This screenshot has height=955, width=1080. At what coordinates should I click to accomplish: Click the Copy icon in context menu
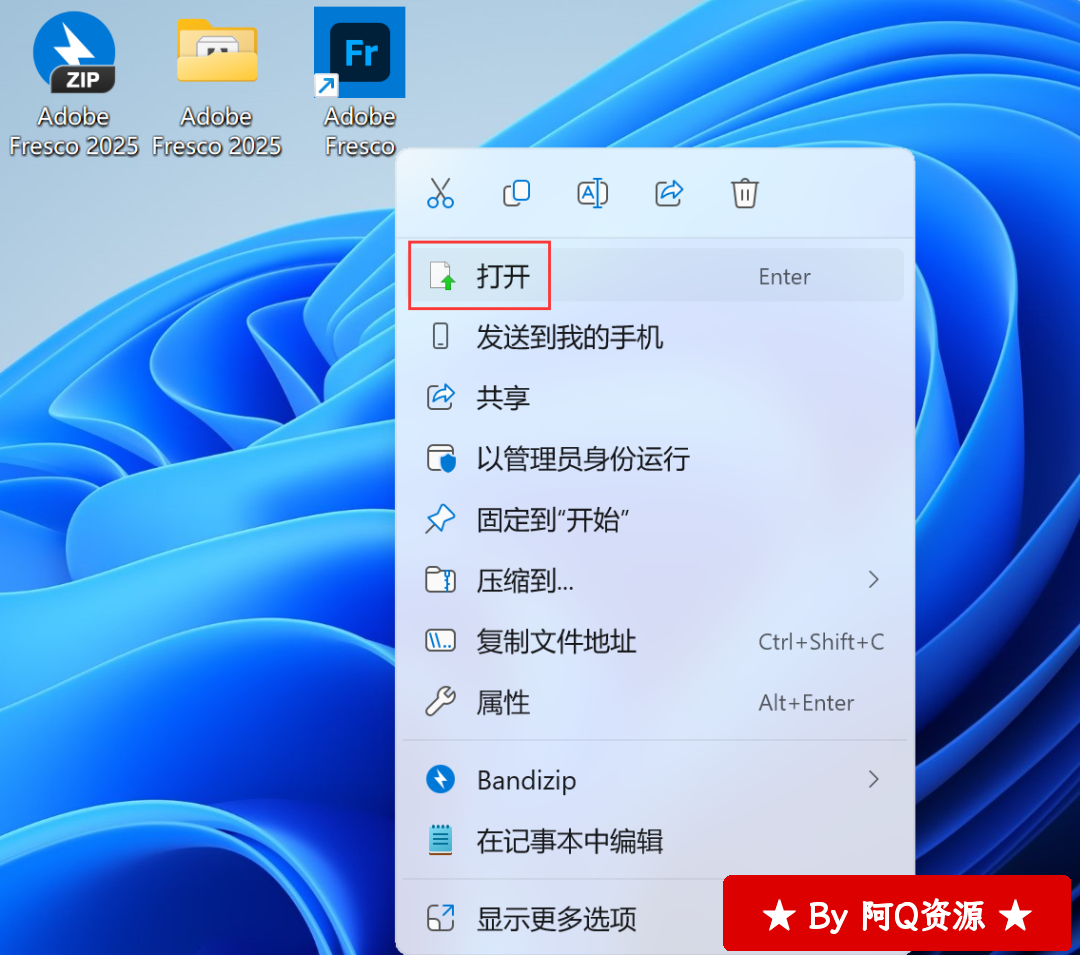(517, 193)
